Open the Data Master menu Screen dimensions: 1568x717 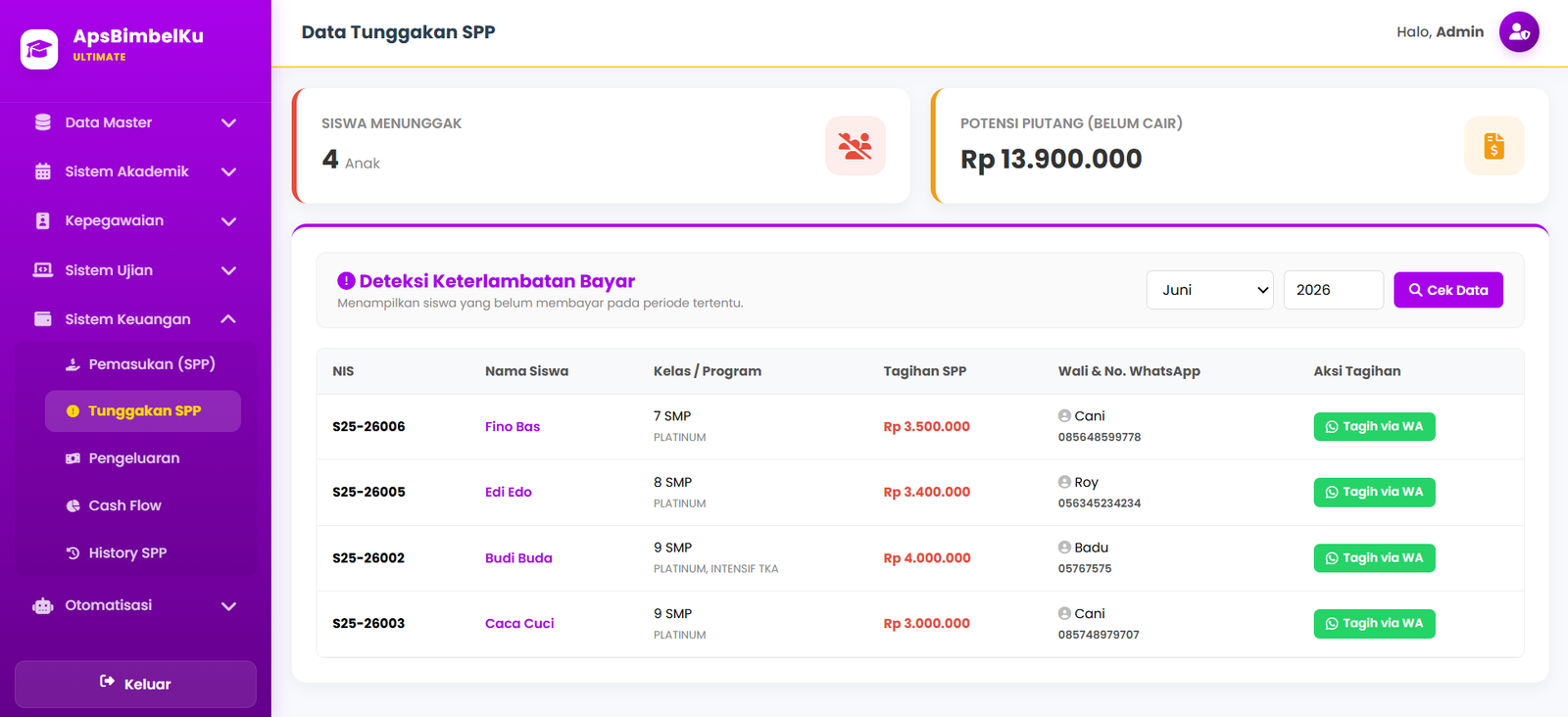click(135, 122)
